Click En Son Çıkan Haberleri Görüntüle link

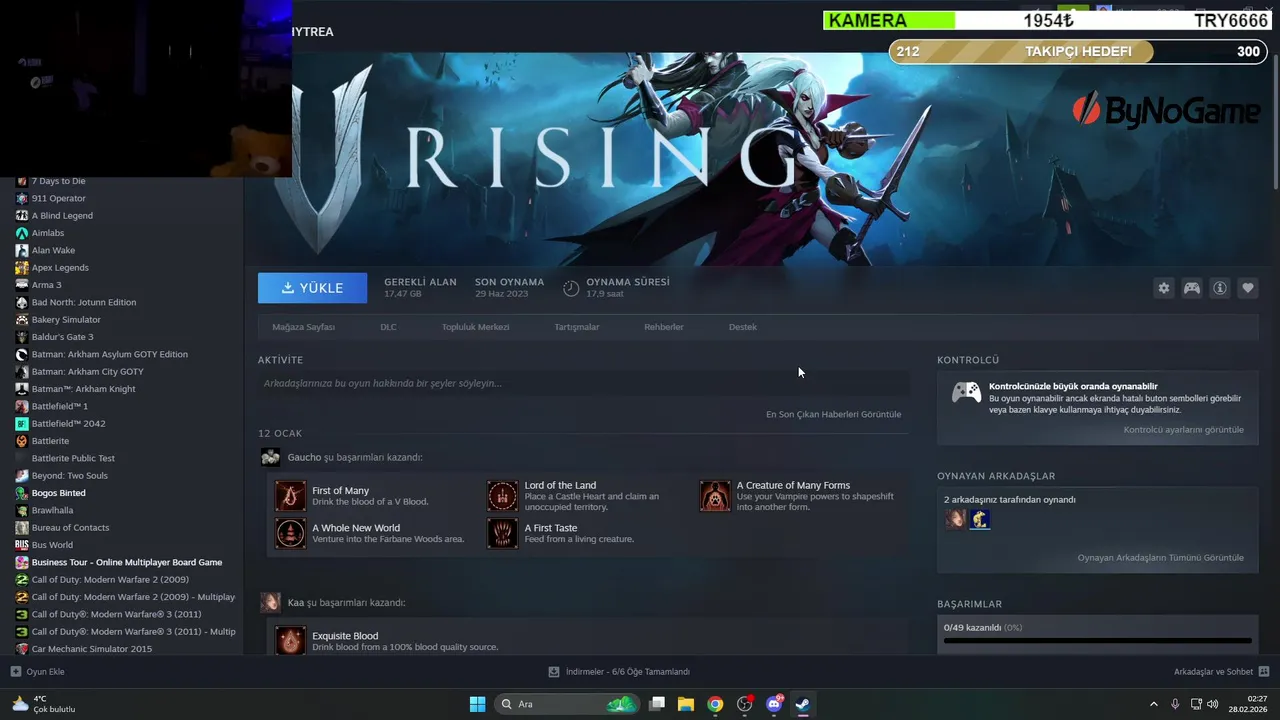(x=833, y=414)
